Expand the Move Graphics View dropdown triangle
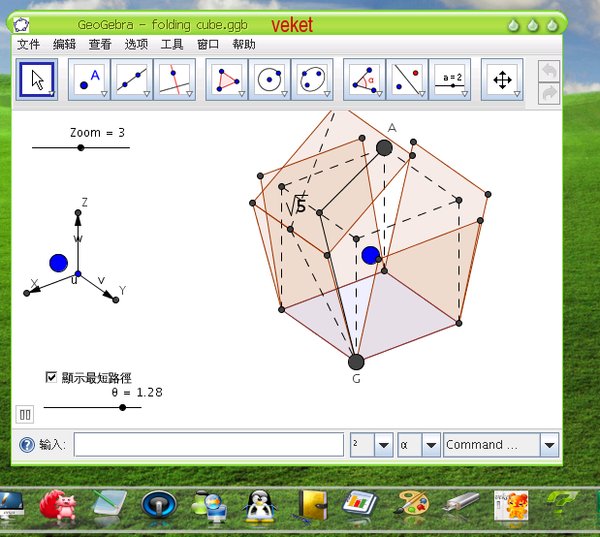The height and width of the screenshot is (537, 600). coord(517,94)
